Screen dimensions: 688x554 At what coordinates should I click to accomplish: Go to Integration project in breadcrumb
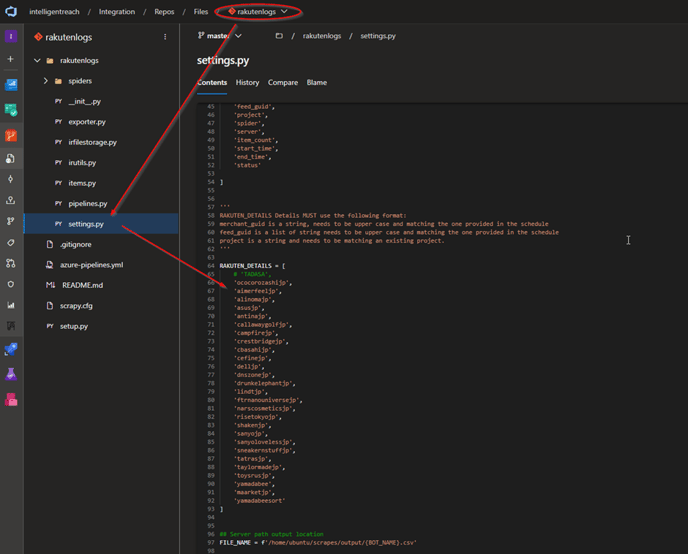click(x=117, y=12)
